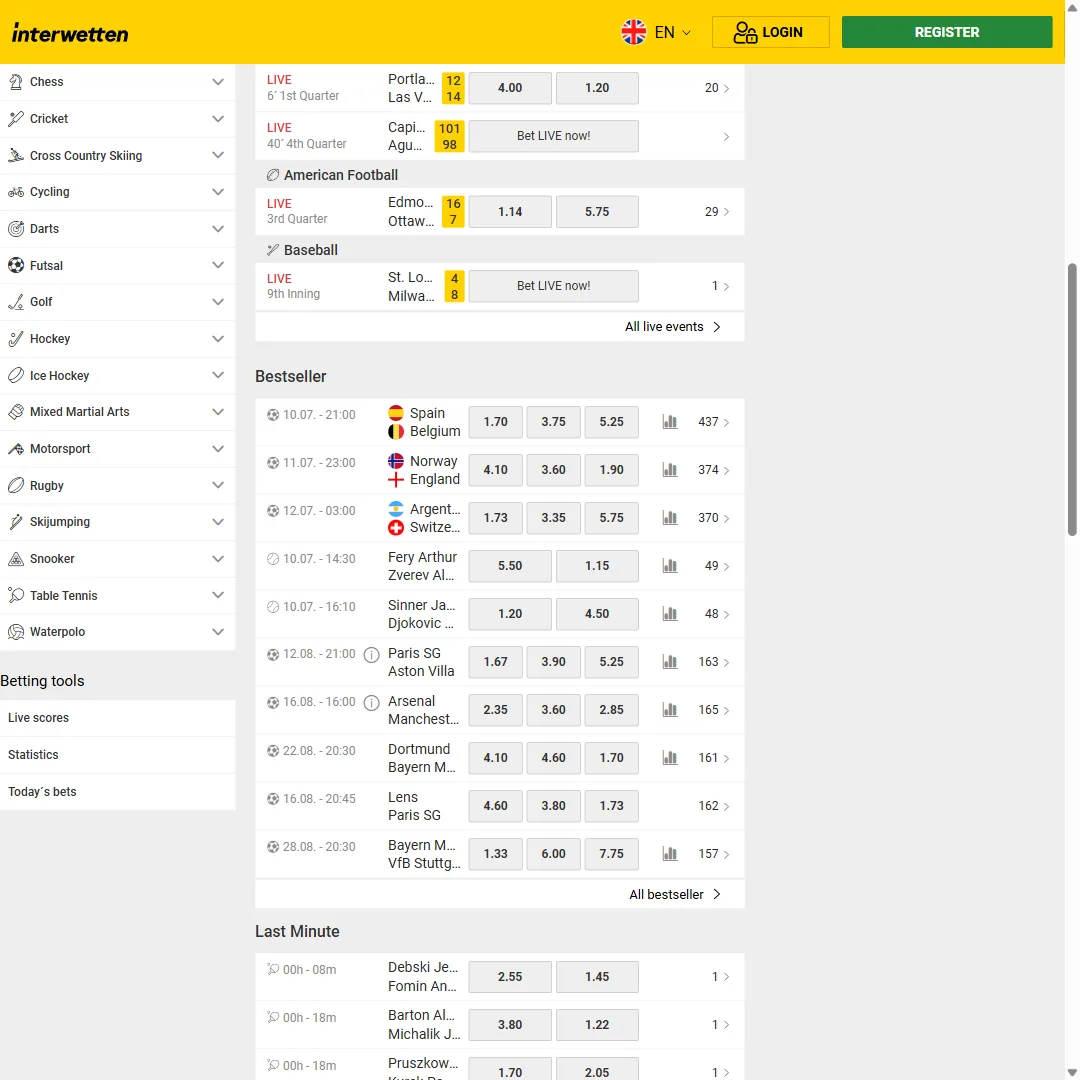Screen dimensions: 1080x1080
Task: Click the green REGISTER button
Action: pyautogui.click(x=946, y=32)
